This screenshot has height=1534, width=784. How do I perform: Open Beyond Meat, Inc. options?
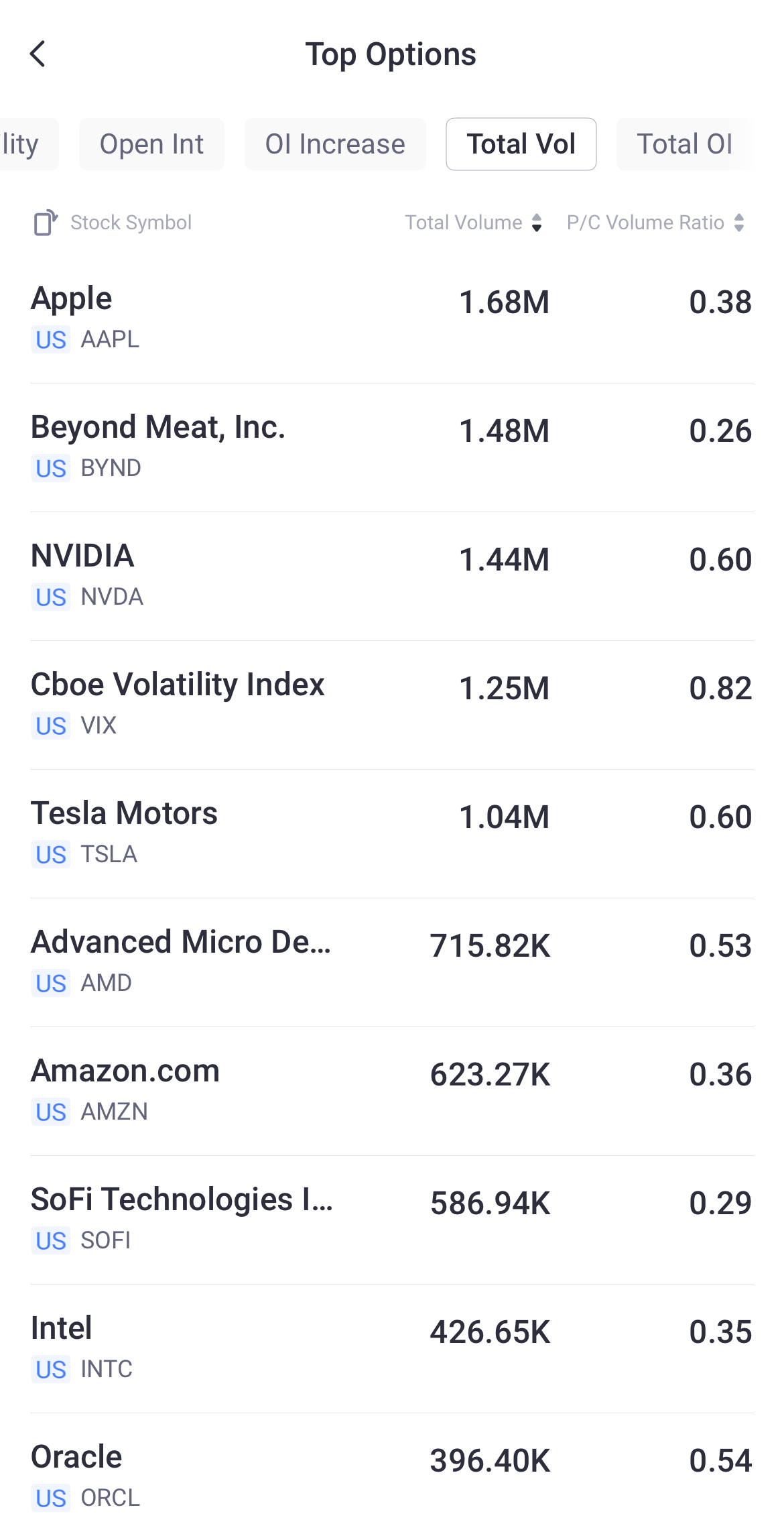coord(392,447)
